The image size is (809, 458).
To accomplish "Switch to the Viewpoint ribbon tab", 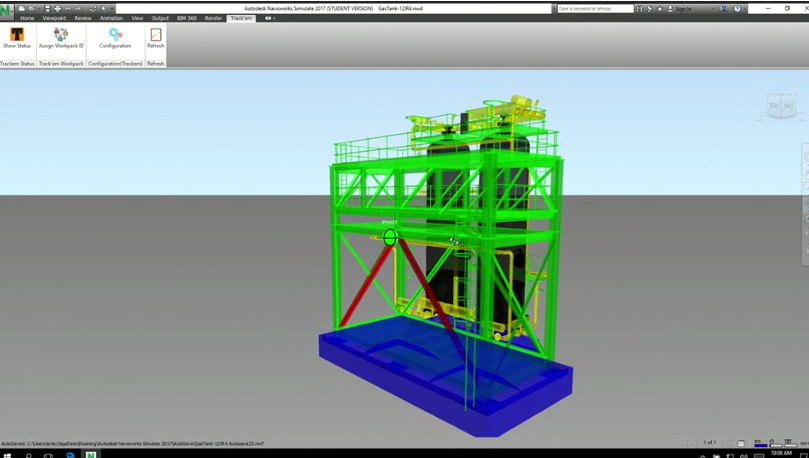I will [54, 18].
